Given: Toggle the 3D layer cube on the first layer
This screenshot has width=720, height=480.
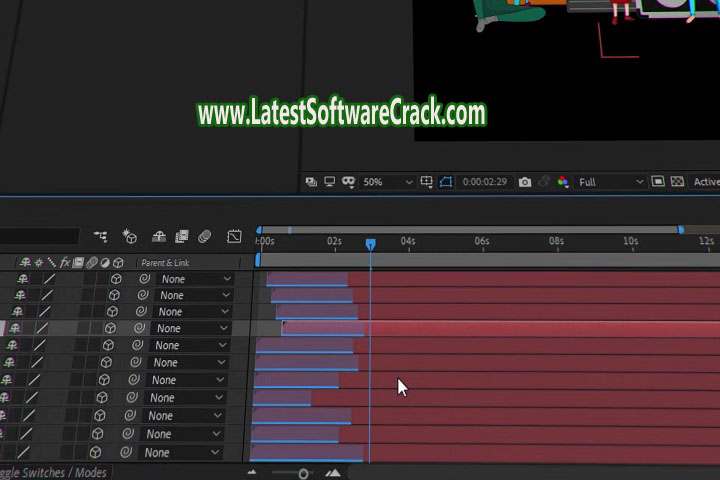Looking at the screenshot, I should pyautogui.click(x=116, y=280).
